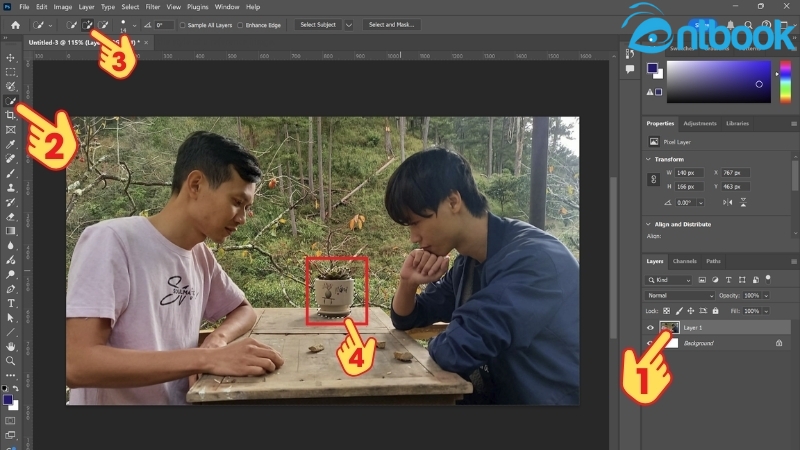Select the Background layer row
The height and width of the screenshot is (450, 800).
click(716, 343)
